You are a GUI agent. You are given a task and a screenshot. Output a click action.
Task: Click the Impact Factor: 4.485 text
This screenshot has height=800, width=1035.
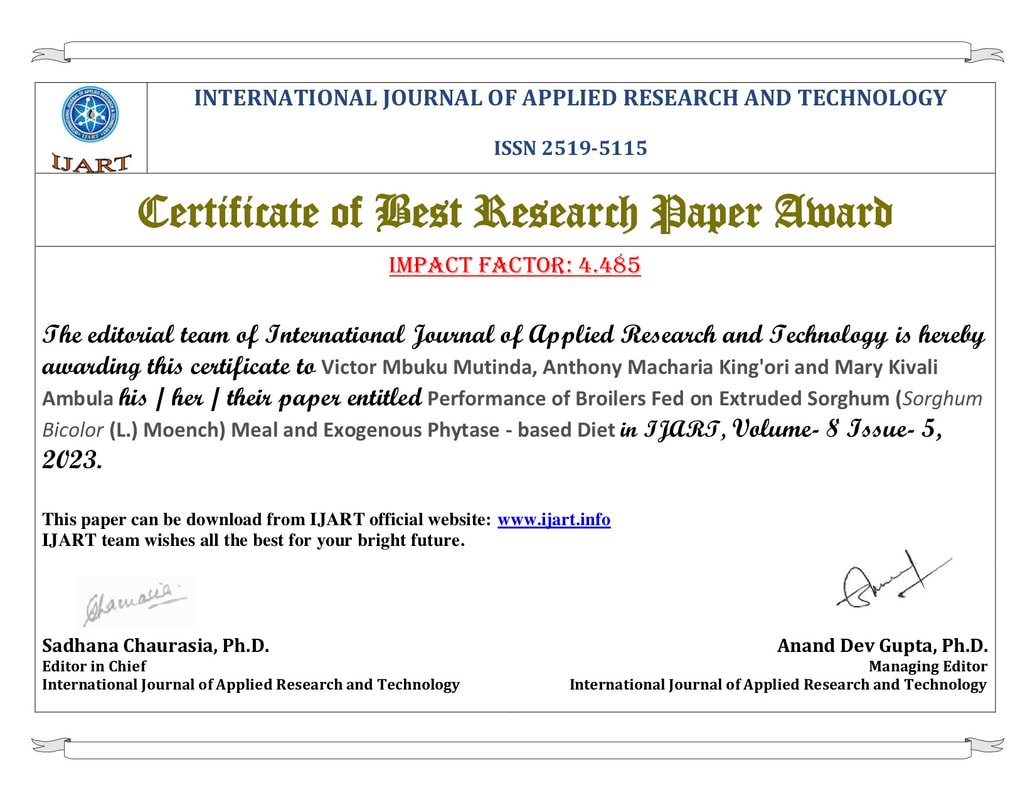[x=515, y=265]
